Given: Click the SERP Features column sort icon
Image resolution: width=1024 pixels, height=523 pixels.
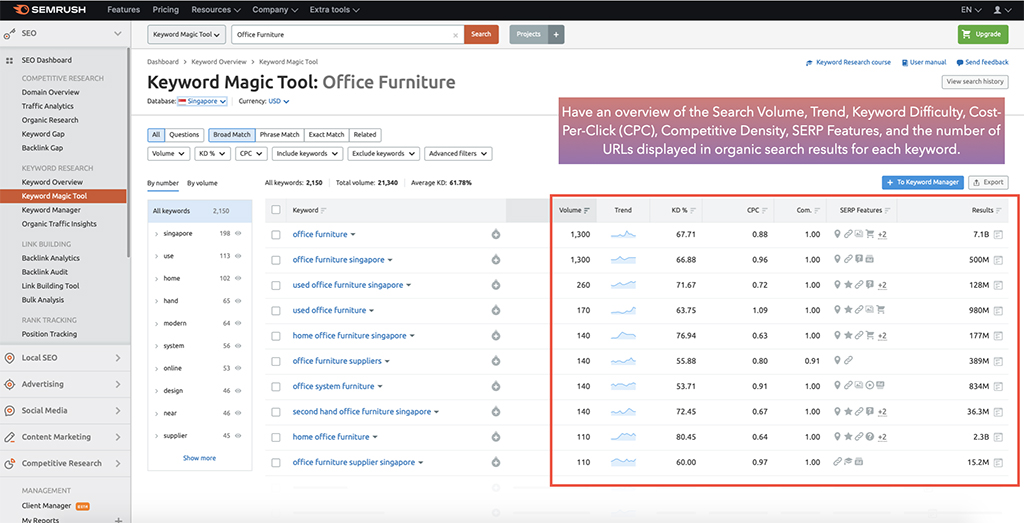Looking at the screenshot, I should coord(888,210).
